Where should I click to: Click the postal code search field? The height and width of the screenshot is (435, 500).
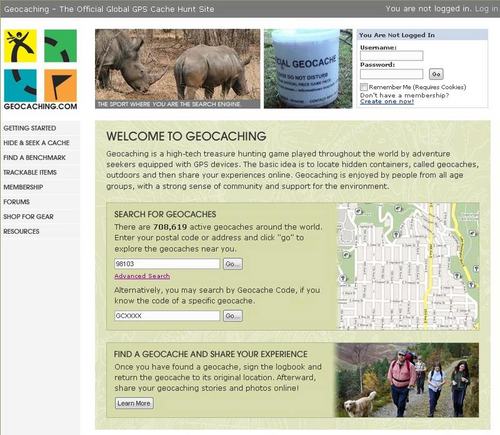[167, 264]
